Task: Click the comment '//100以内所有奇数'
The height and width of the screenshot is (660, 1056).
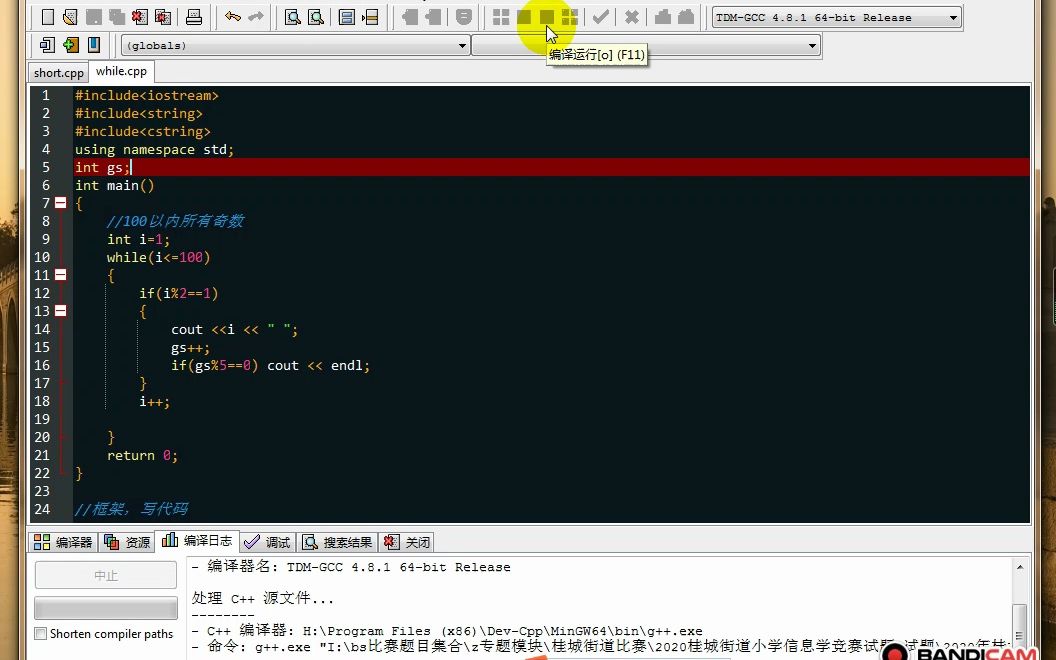Action: pos(175,221)
